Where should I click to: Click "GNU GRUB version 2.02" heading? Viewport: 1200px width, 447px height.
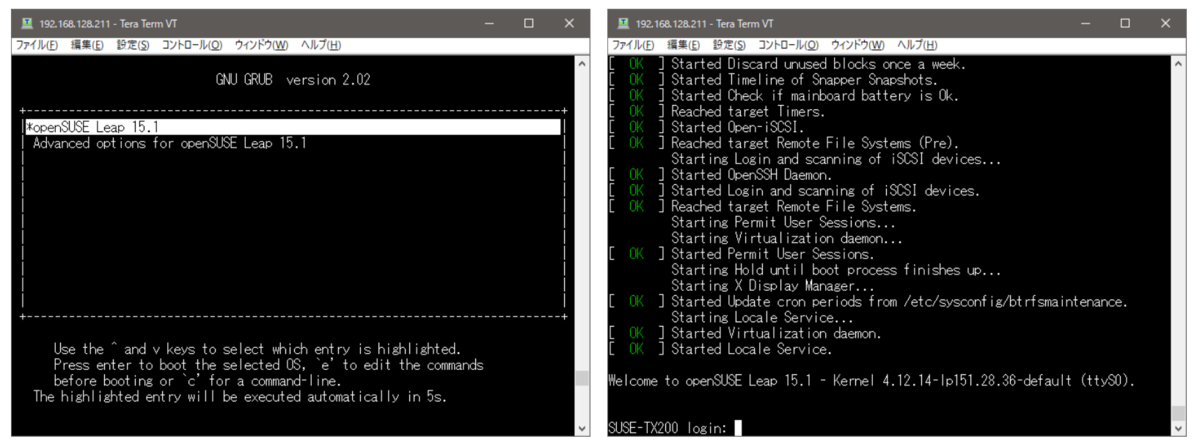pos(293,80)
